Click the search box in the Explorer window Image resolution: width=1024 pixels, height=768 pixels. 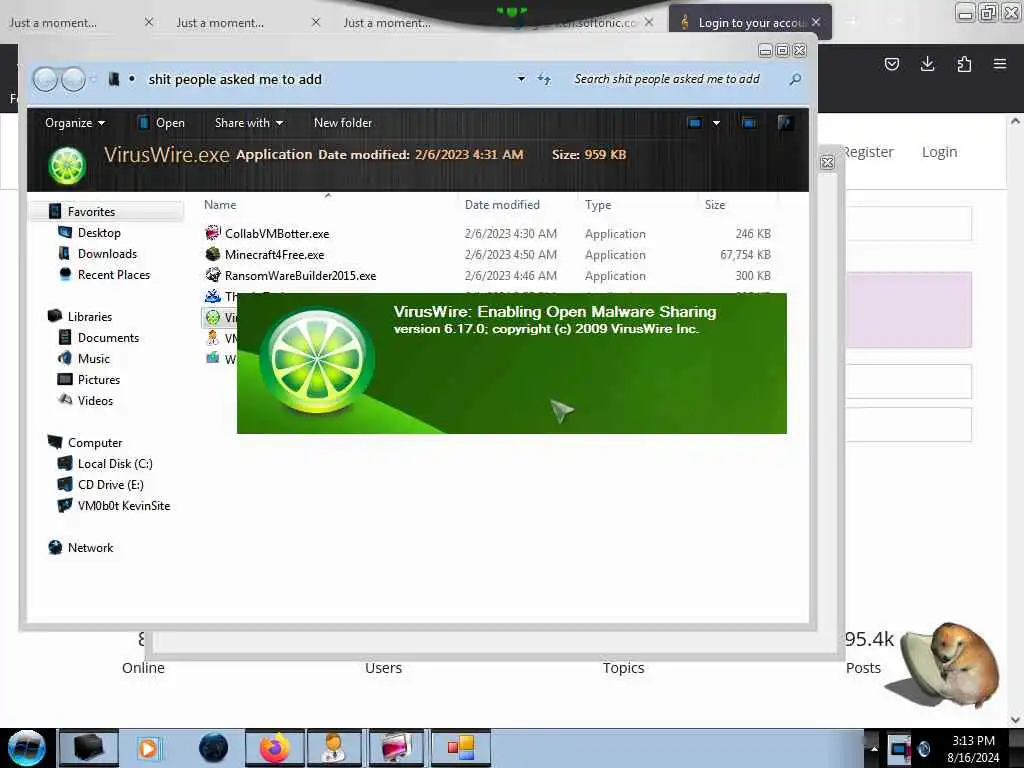point(666,79)
